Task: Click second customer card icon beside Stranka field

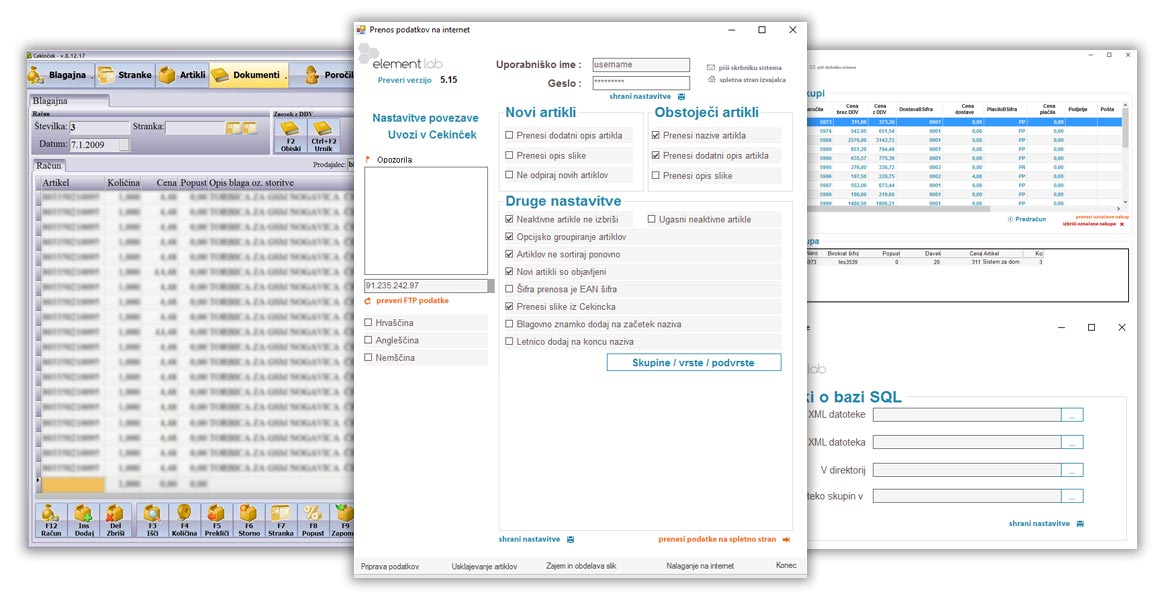Action: [x=249, y=128]
